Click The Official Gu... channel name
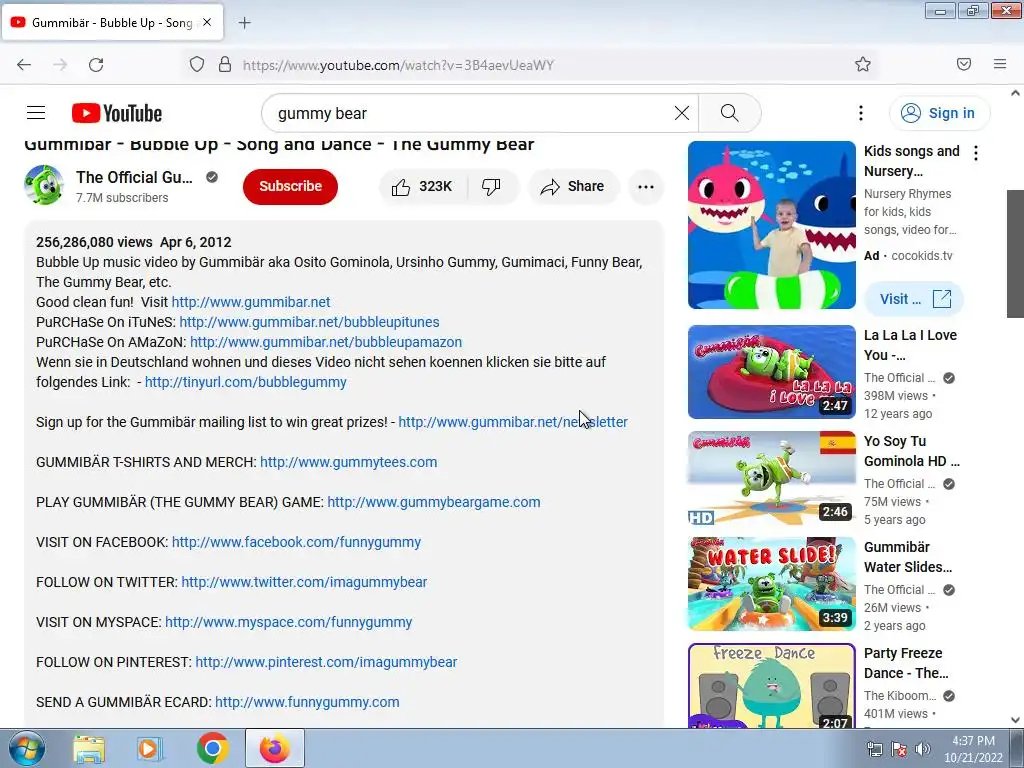Screen dimensions: 1024x768 click(x=134, y=177)
